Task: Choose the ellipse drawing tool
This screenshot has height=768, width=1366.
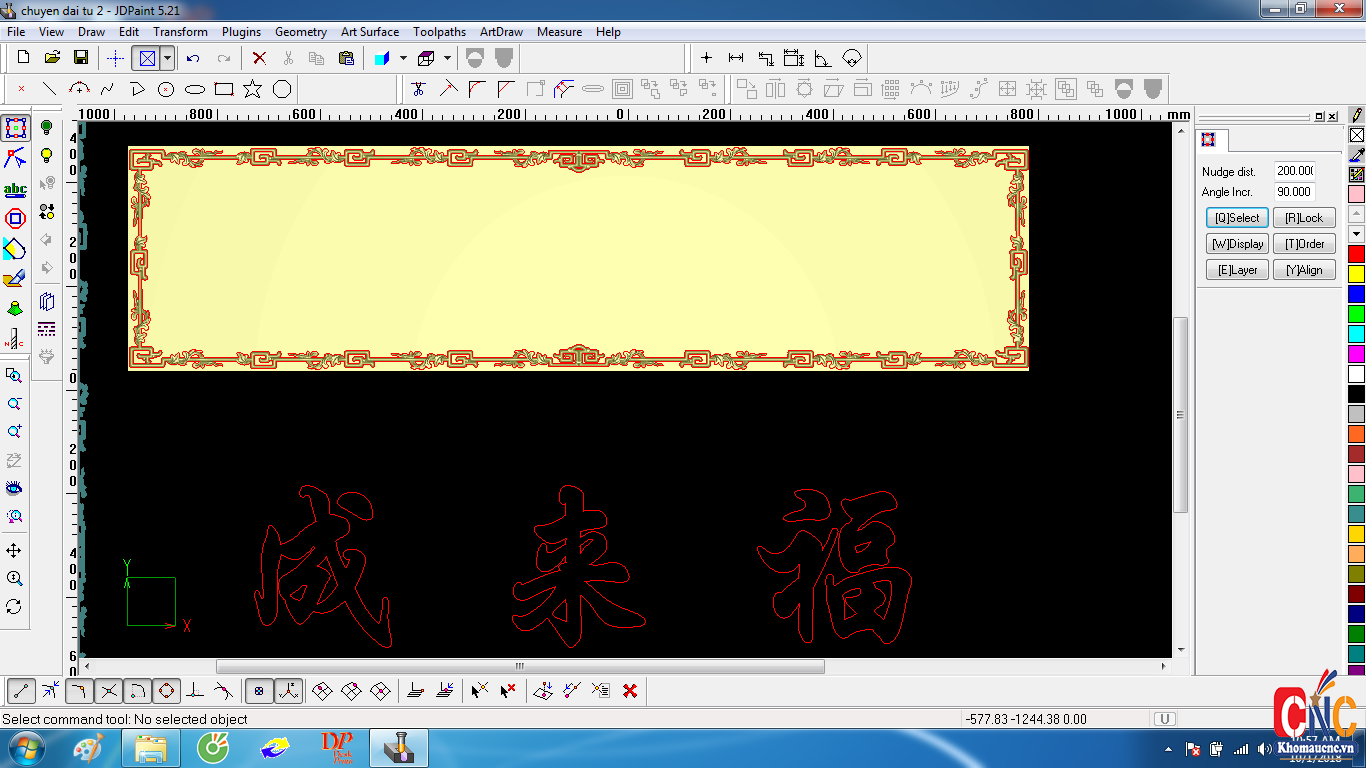Action: point(195,89)
